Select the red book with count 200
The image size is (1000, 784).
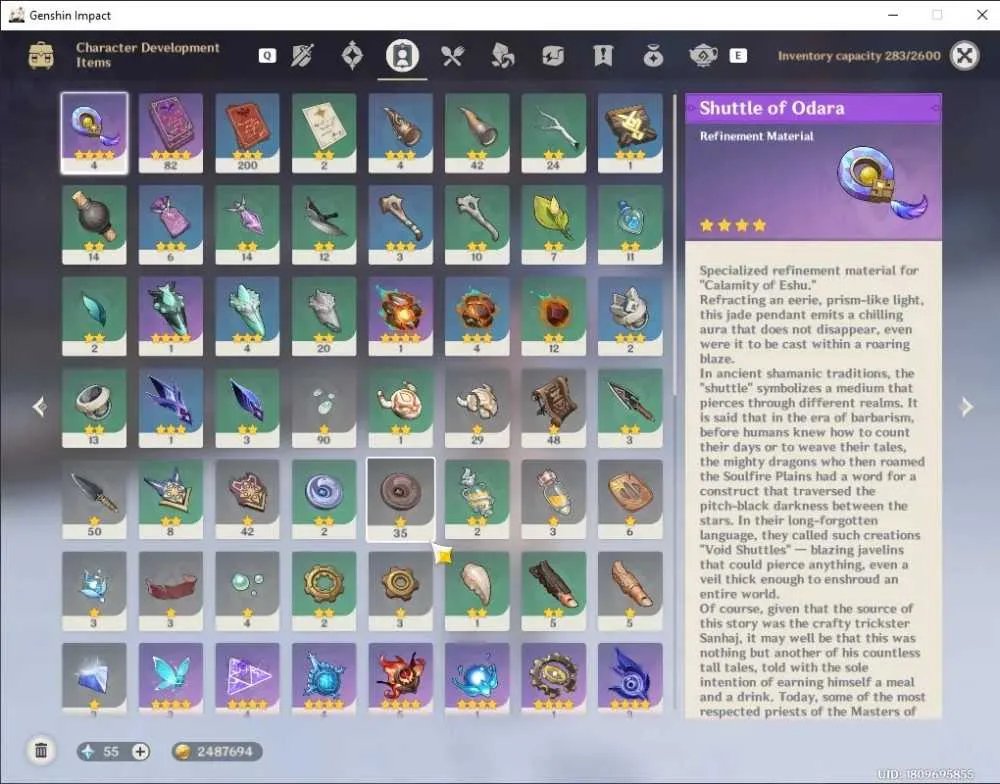tap(247, 133)
